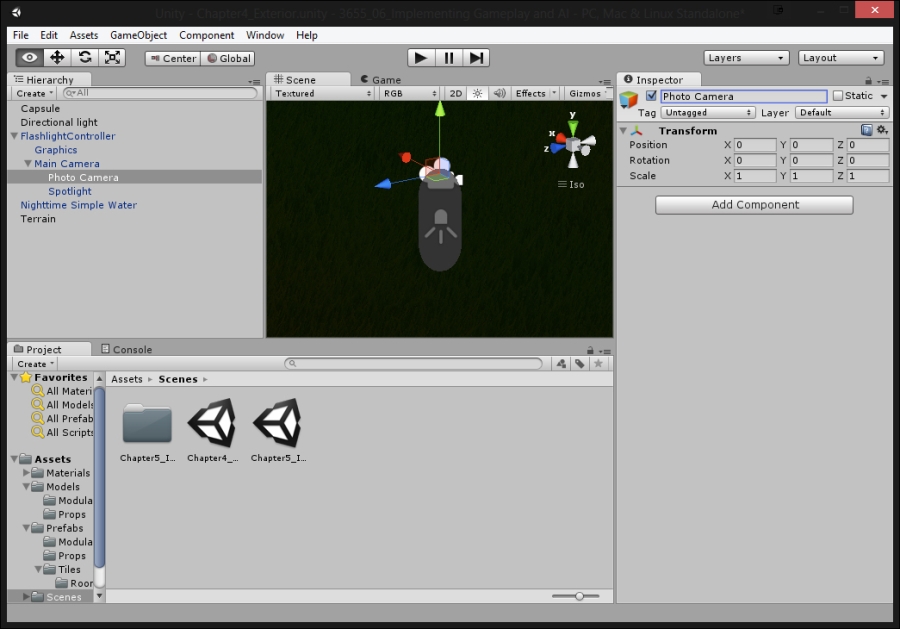Click the GameObject cube icon in Inspector
Screen dimensions: 900x629
629,99
